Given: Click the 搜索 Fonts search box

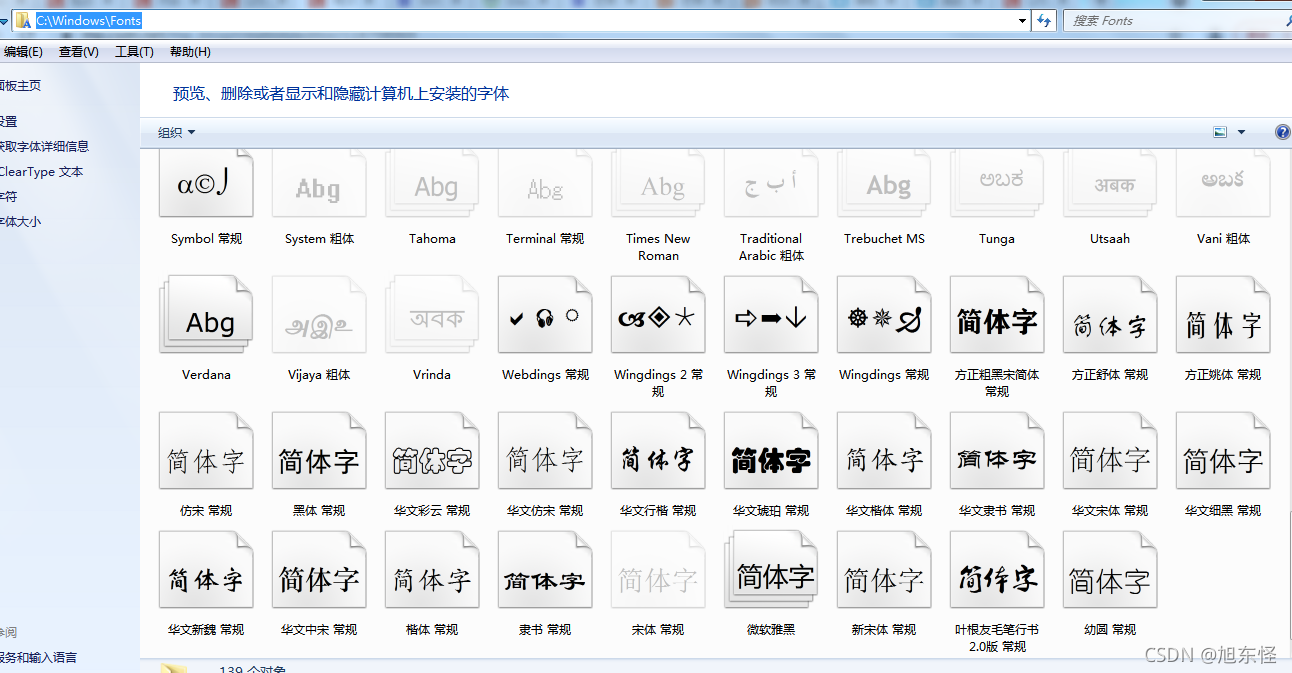Looking at the screenshot, I should [1178, 20].
